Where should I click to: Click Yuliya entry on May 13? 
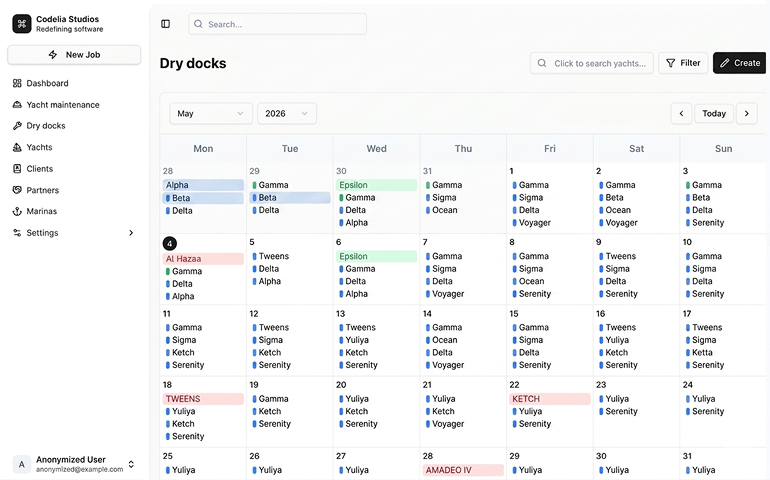[x=354, y=340]
